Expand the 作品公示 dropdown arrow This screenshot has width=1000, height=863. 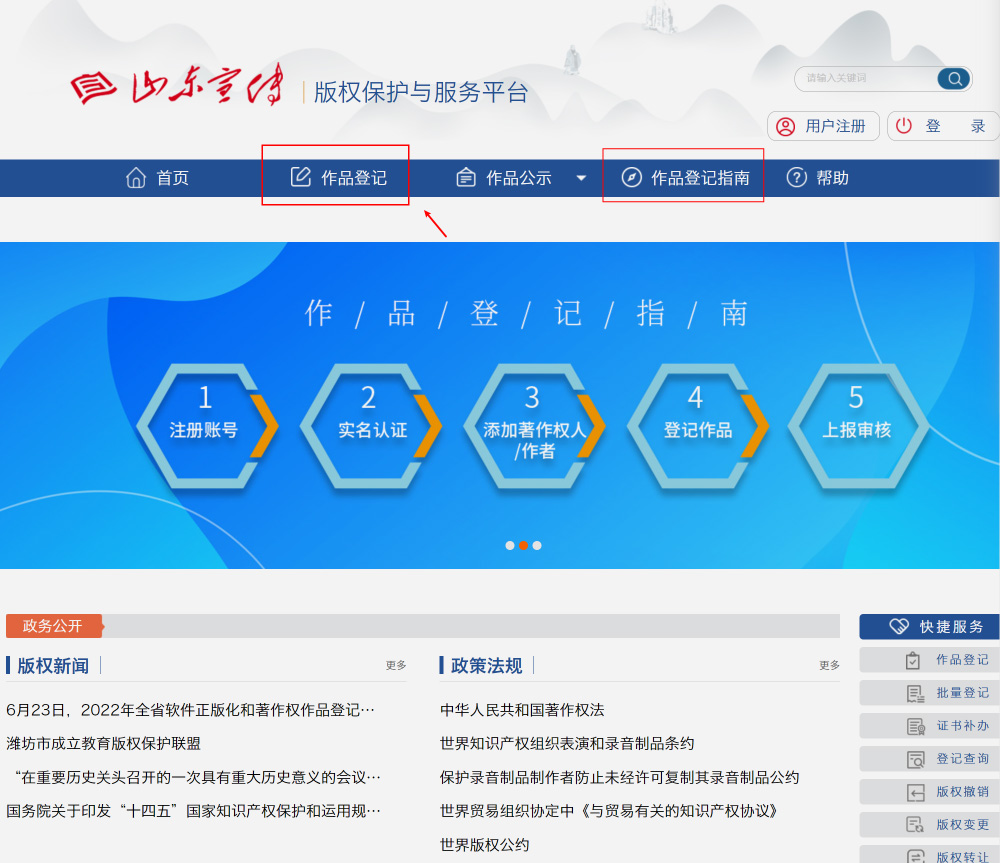tap(581, 176)
